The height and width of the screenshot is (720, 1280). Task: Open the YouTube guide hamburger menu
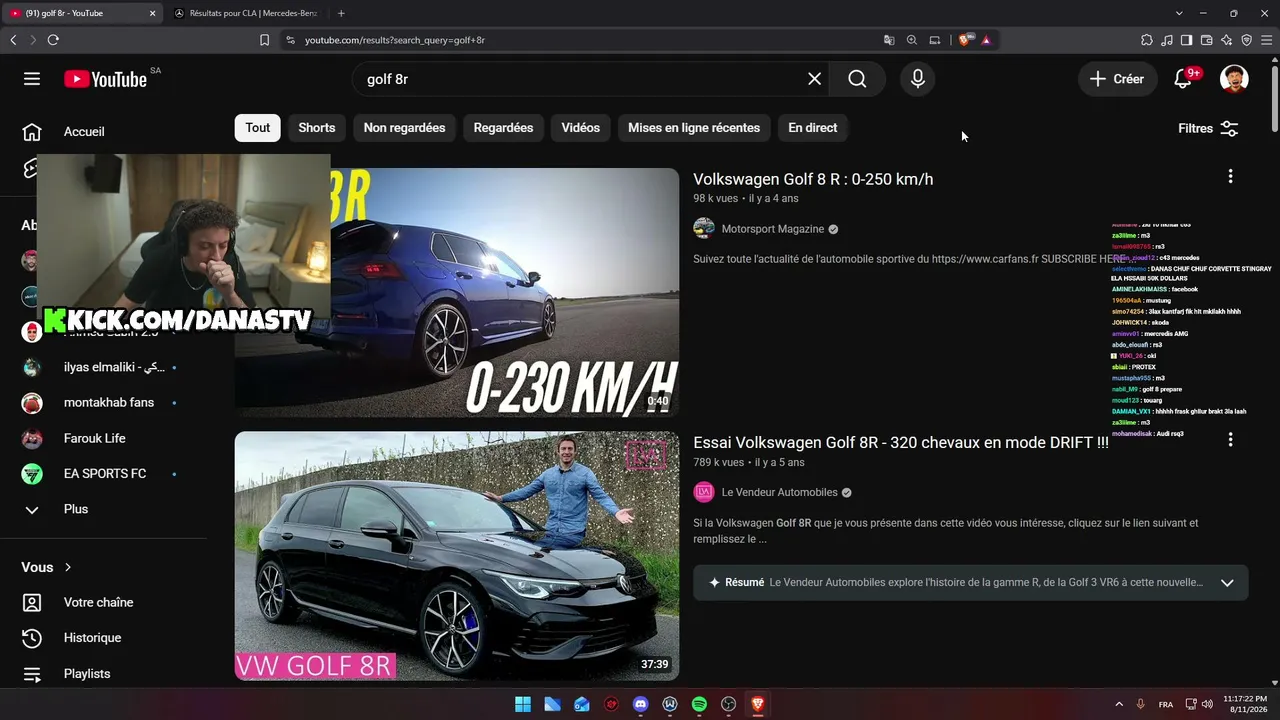click(x=32, y=79)
